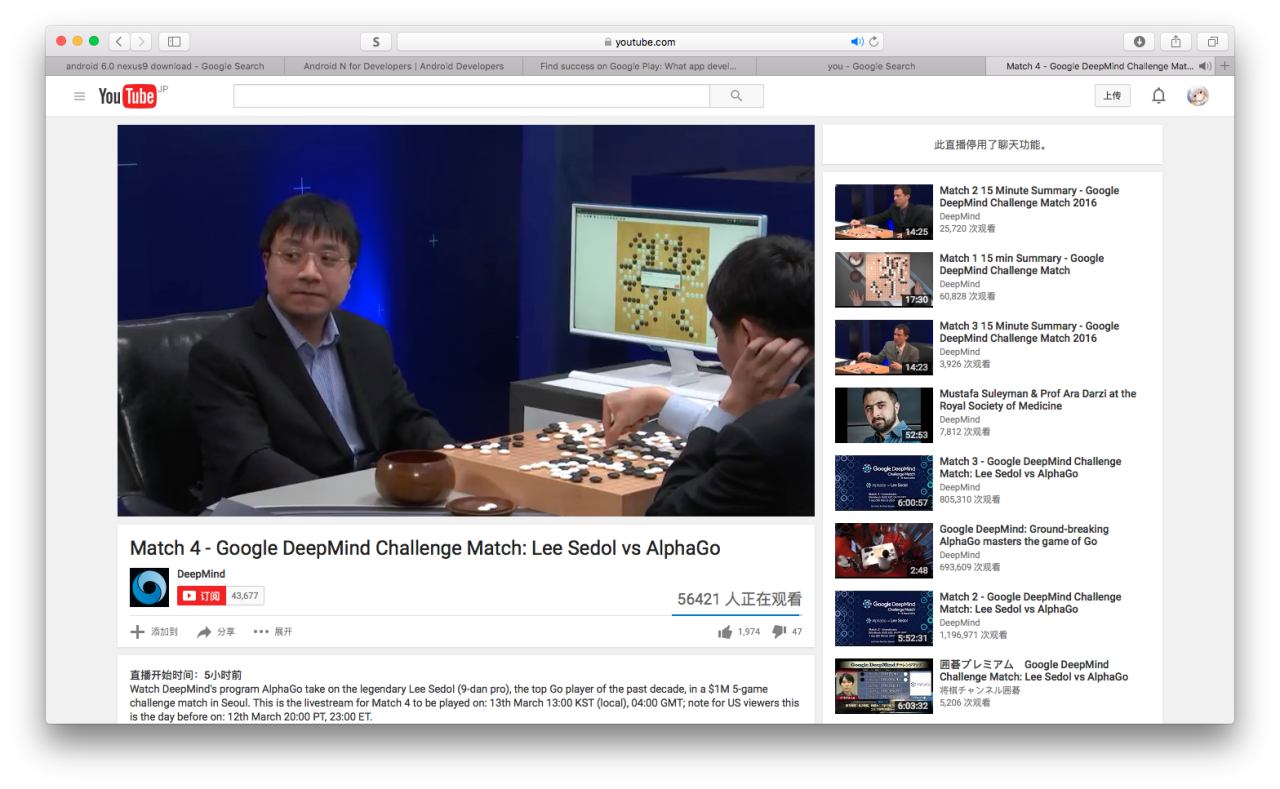Image resolution: width=1280 pixels, height=789 pixels.
Task: Switch to you - Google Search tab
Action: (x=871, y=67)
